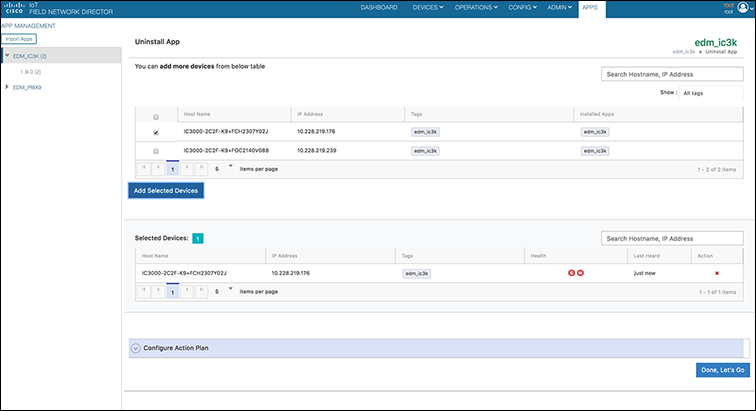
Task: Click edm_ic3k tag for device 10.228.219.176
Action: (425, 132)
